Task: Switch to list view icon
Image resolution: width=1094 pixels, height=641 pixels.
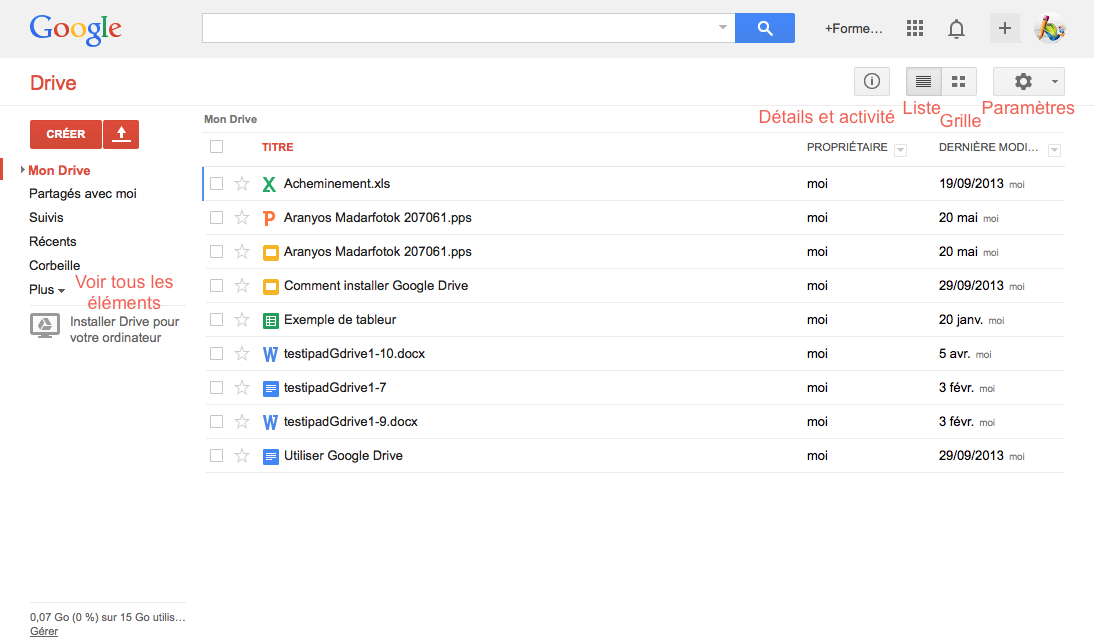Action: [x=923, y=82]
